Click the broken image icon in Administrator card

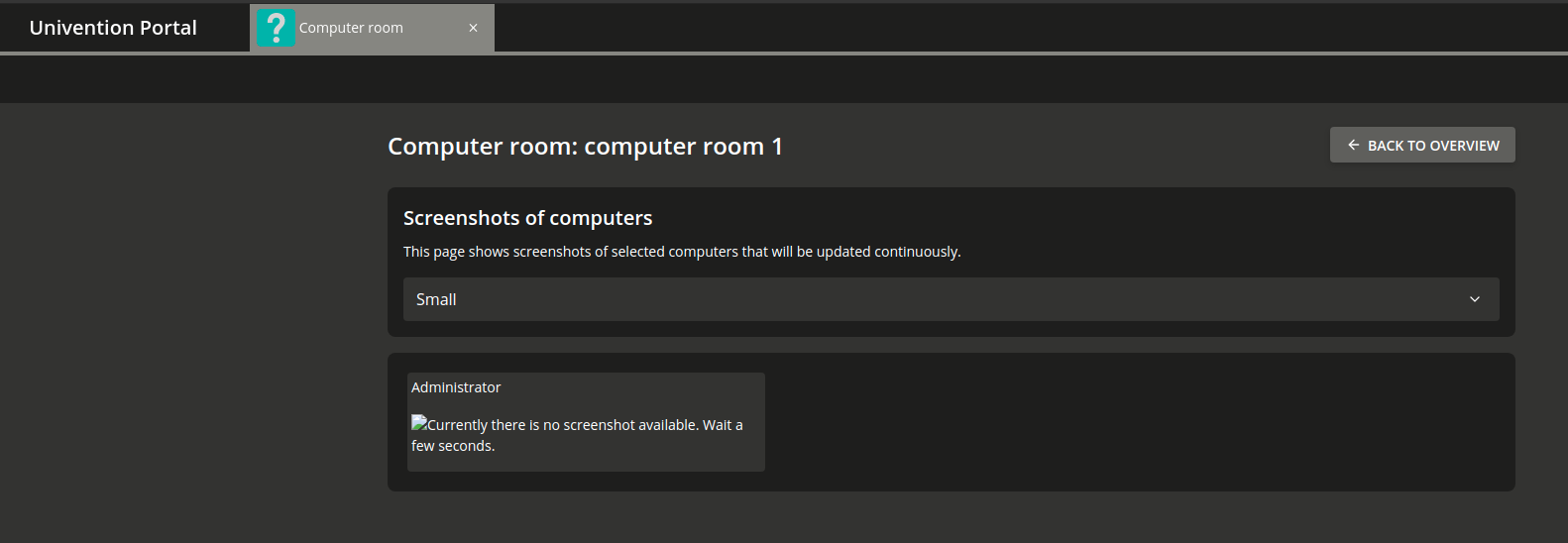click(419, 423)
